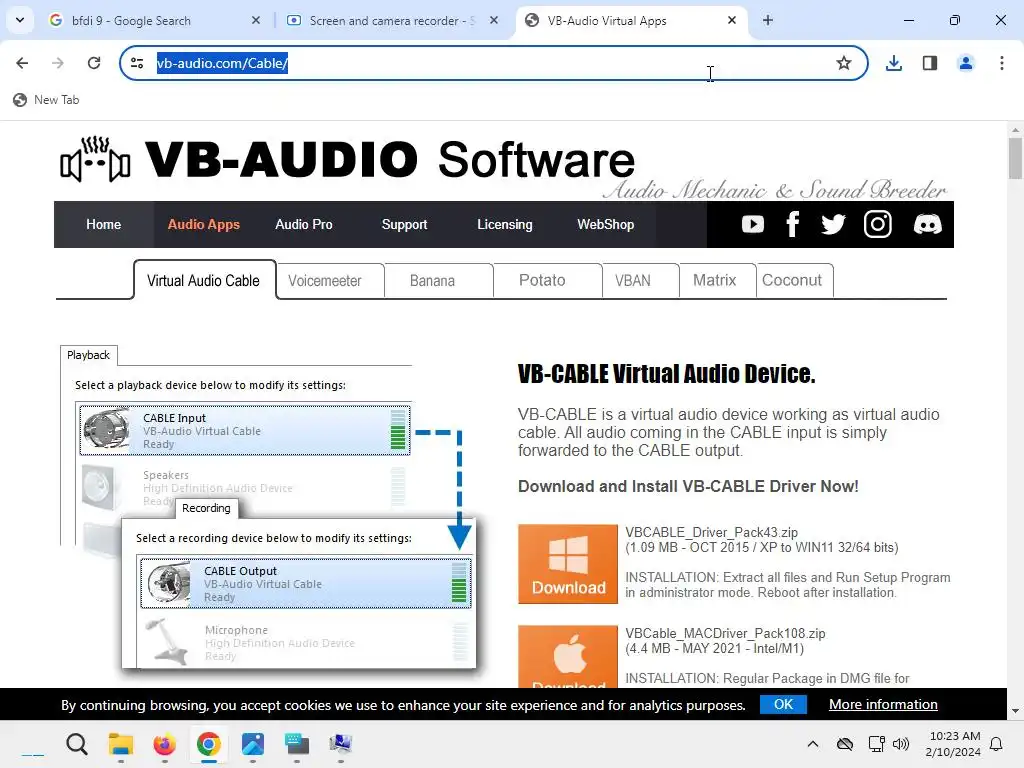Screen dimensions: 1024x768
Task: Close the Screen and camera recorder tab
Action: 494,20
